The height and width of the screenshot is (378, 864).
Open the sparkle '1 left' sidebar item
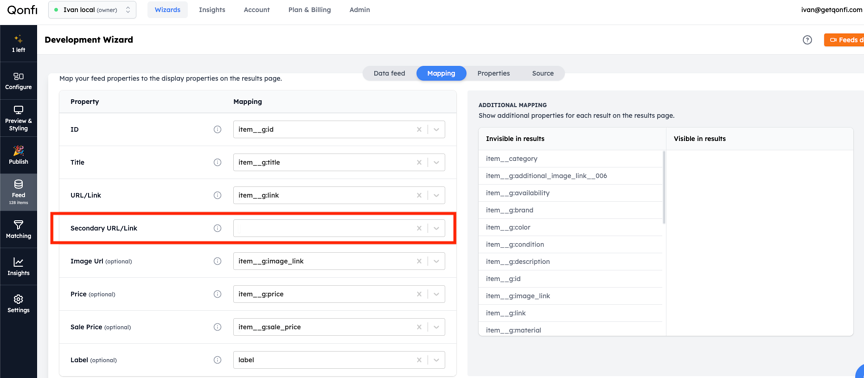(x=18, y=44)
